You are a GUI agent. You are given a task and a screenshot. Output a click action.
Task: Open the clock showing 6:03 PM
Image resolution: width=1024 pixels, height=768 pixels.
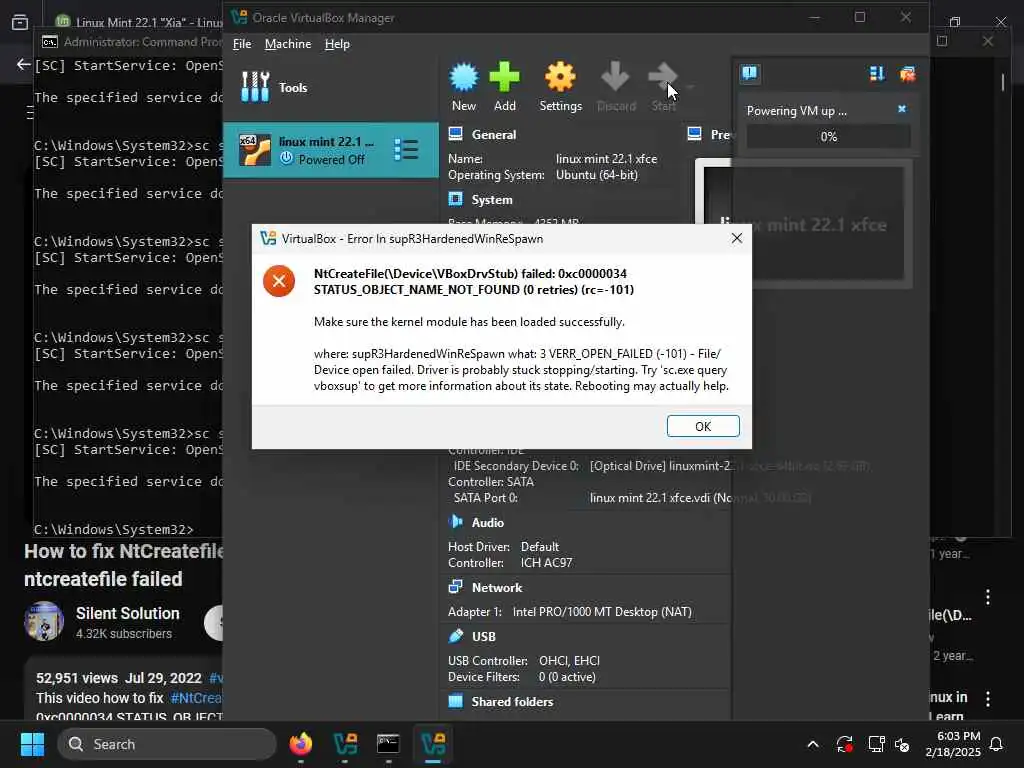click(x=953, y=744)
